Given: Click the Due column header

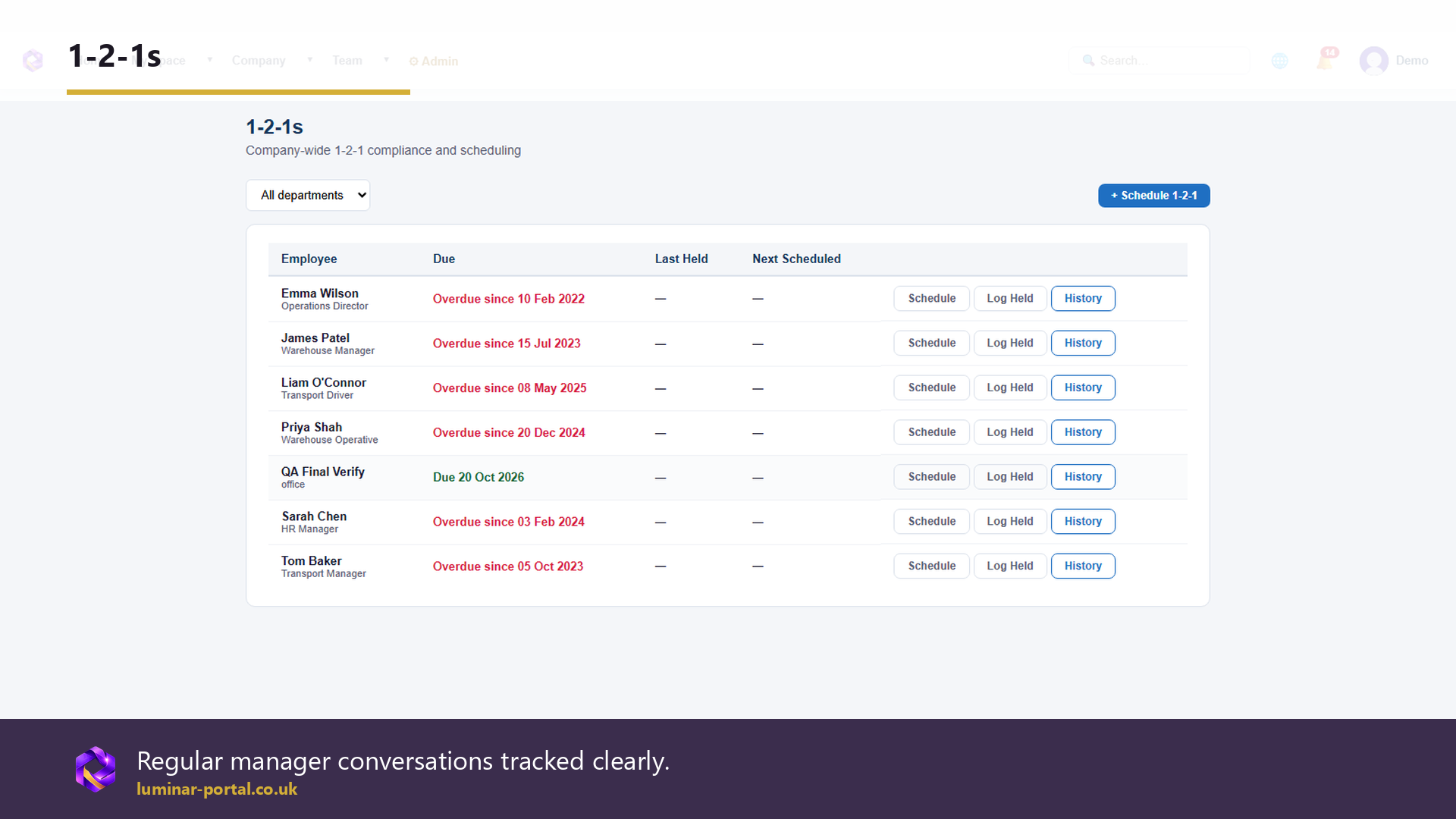Looking at the screenshot, I should coord(444,259).
